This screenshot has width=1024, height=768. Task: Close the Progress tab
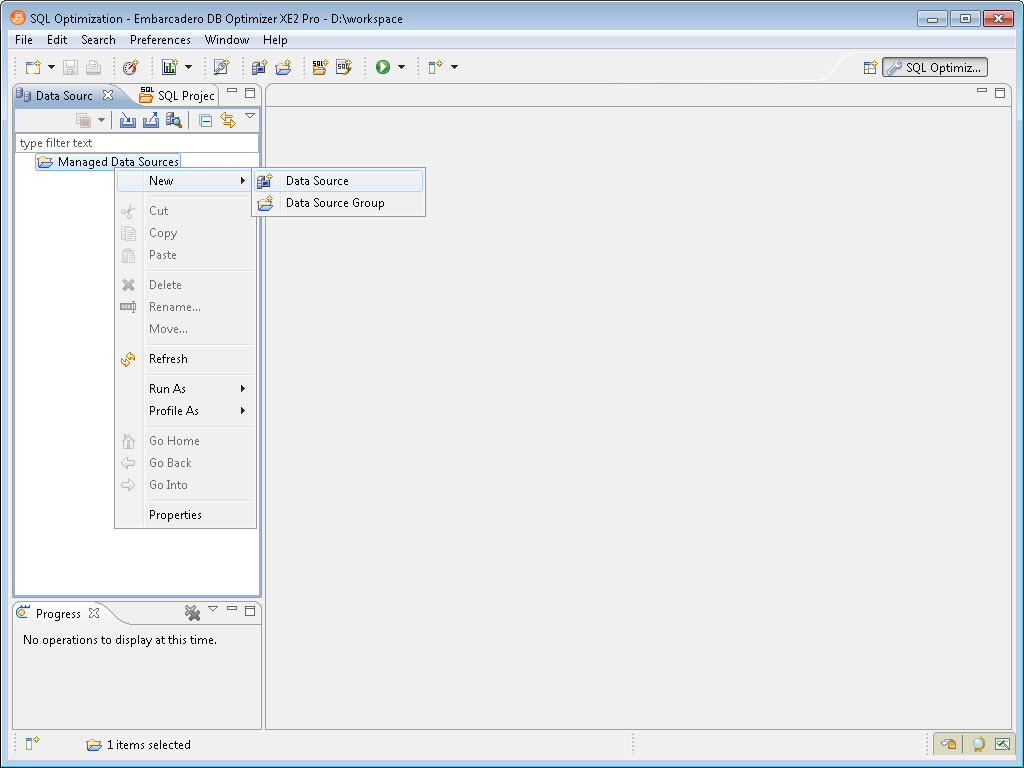point(94,613)
